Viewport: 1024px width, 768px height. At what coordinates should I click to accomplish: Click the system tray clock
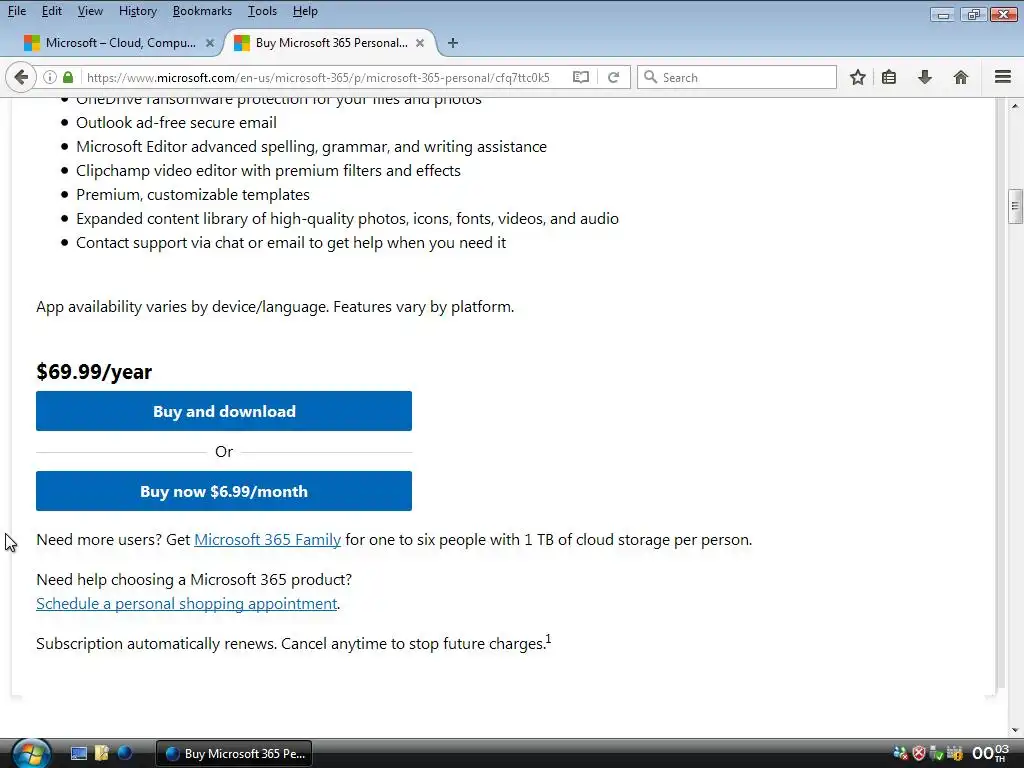(x=991, y=754)
